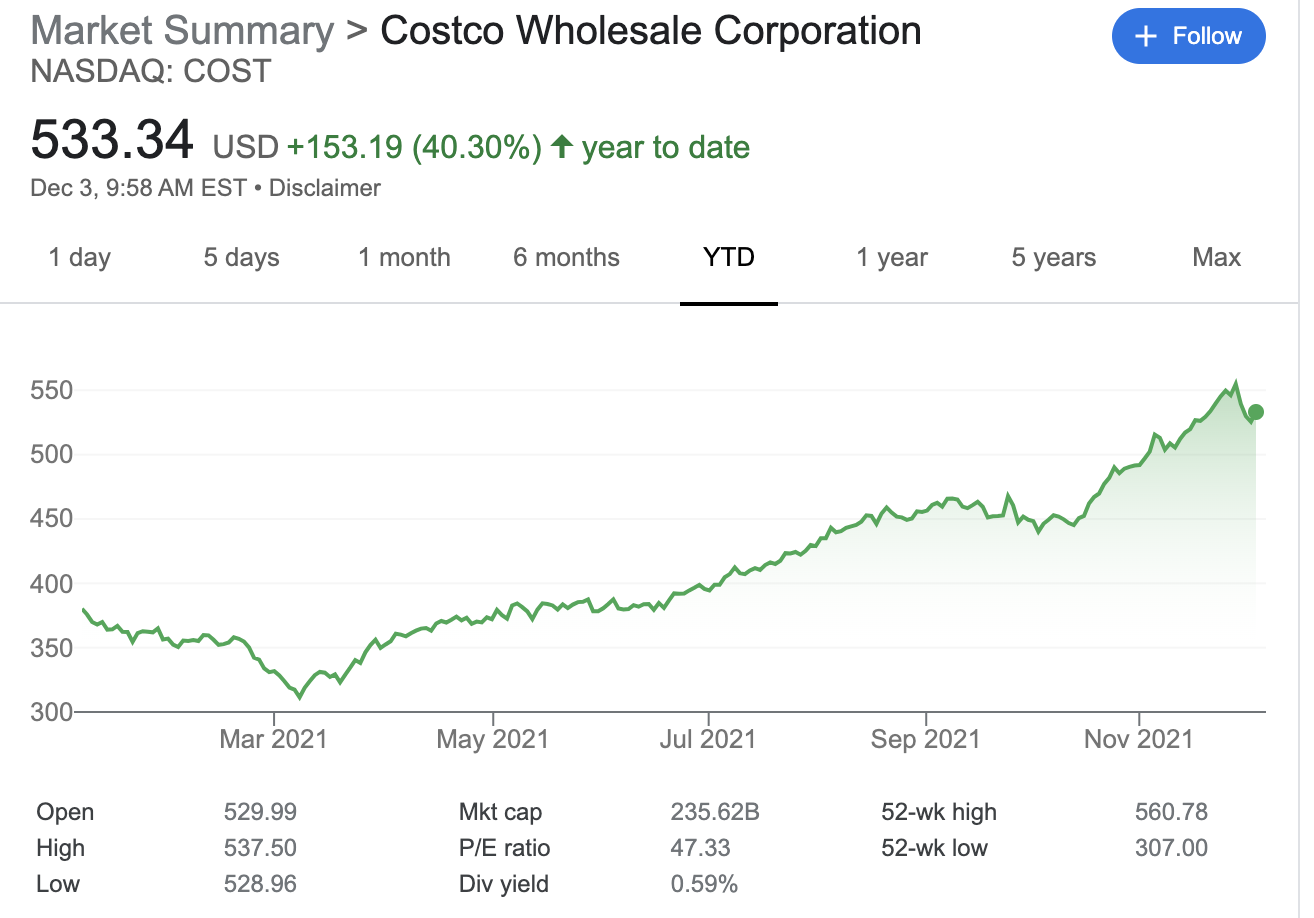The image size is (1314, 918).
Task: Select the 1 month range tab
Action: pos(404,257)
